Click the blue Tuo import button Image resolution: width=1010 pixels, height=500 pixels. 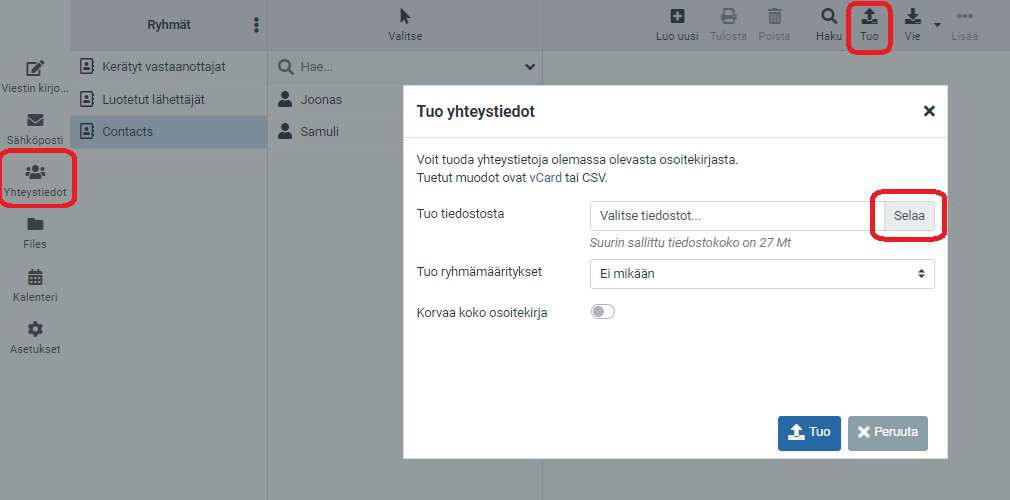tap(808, 433)
